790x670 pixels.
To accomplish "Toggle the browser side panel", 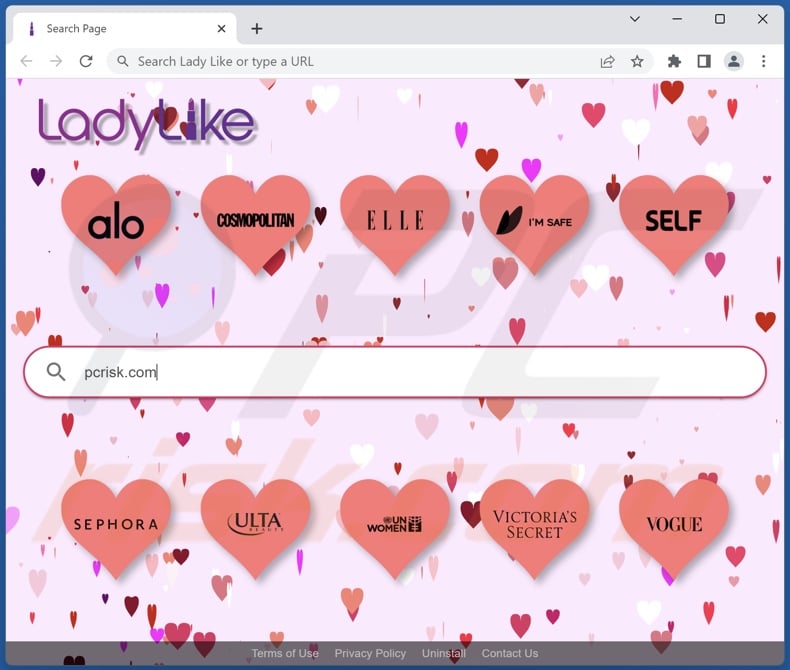I will pos(704,61).
